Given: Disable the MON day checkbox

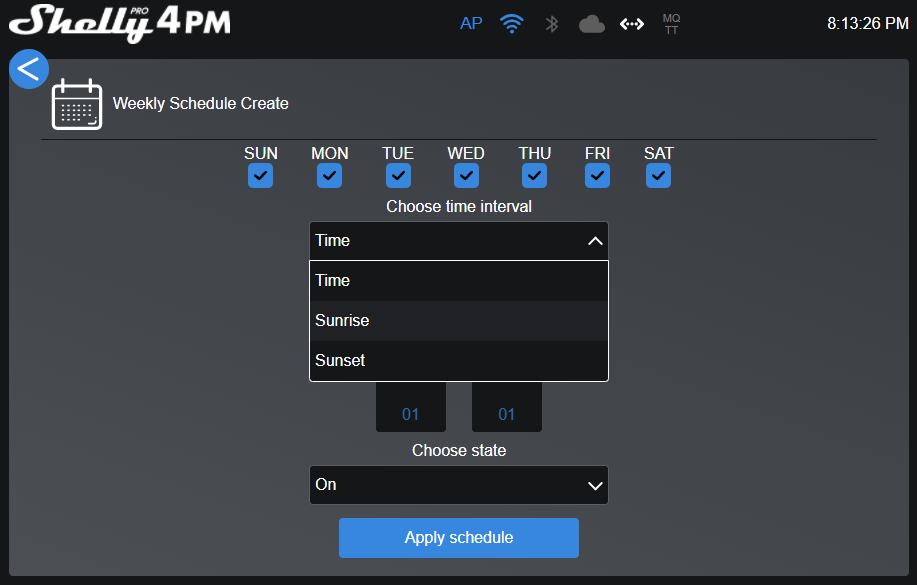Looking at the screenshot, I should pos(329,176).
